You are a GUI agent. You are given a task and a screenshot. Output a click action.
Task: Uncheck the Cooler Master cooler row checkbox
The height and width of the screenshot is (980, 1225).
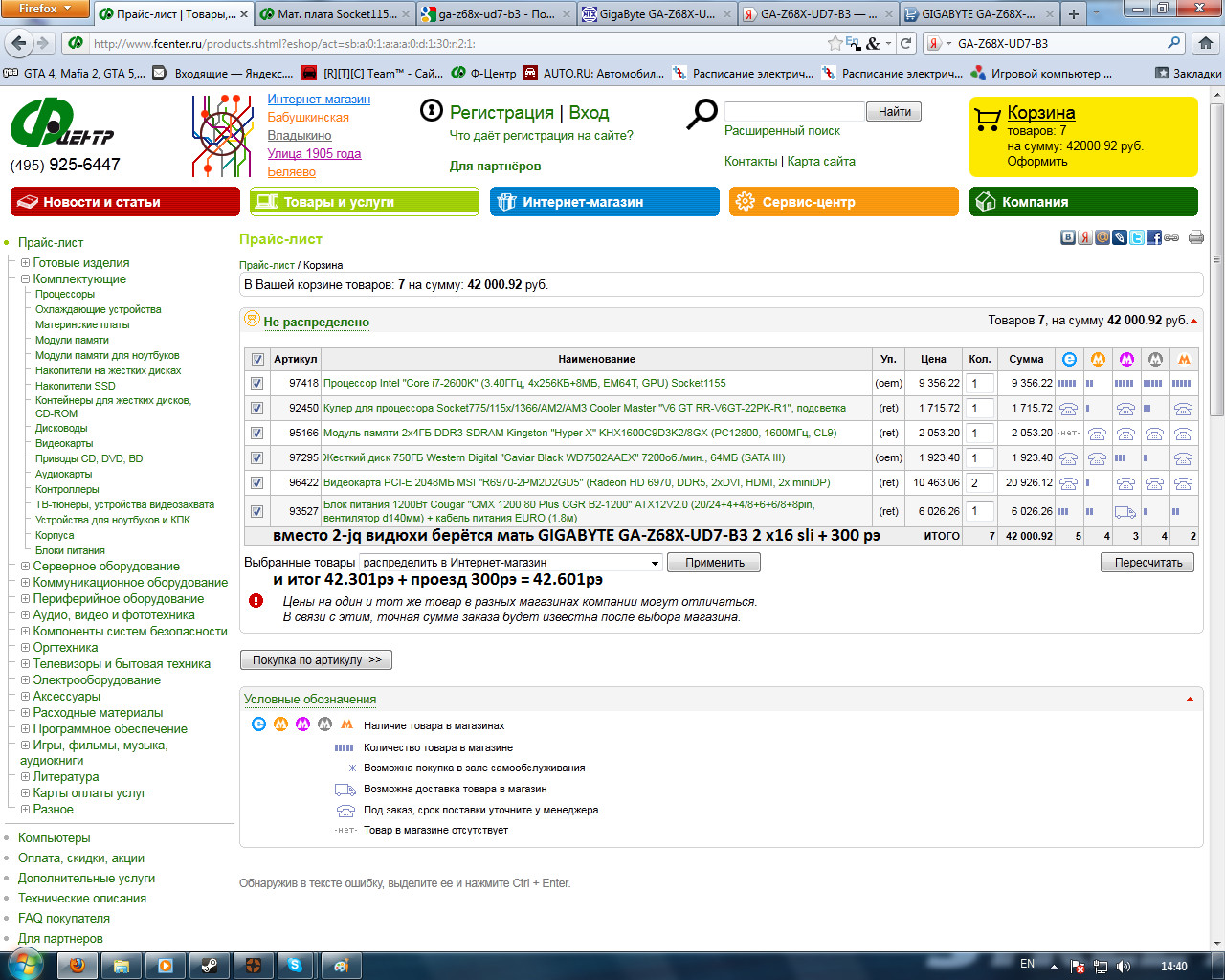(x=256, y=408)
